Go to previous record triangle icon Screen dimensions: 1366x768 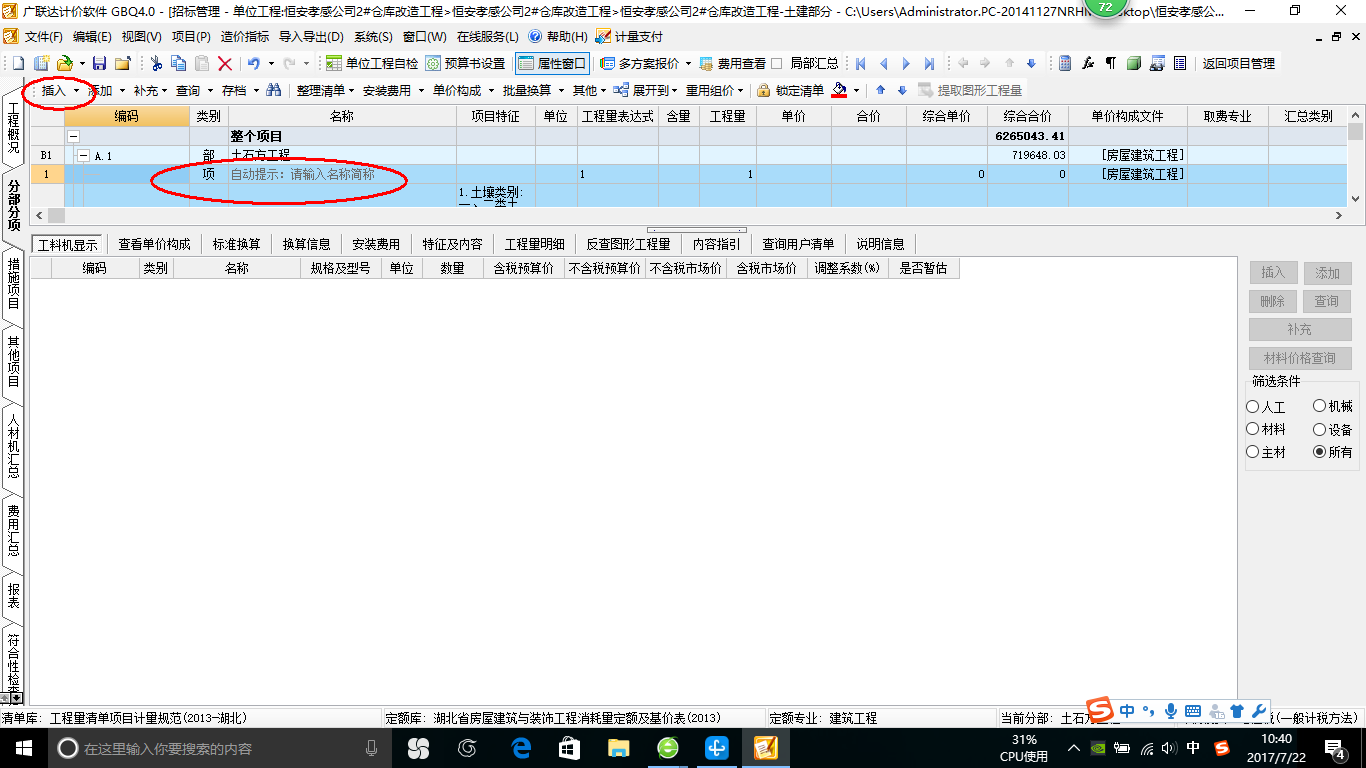pos(884,63)
